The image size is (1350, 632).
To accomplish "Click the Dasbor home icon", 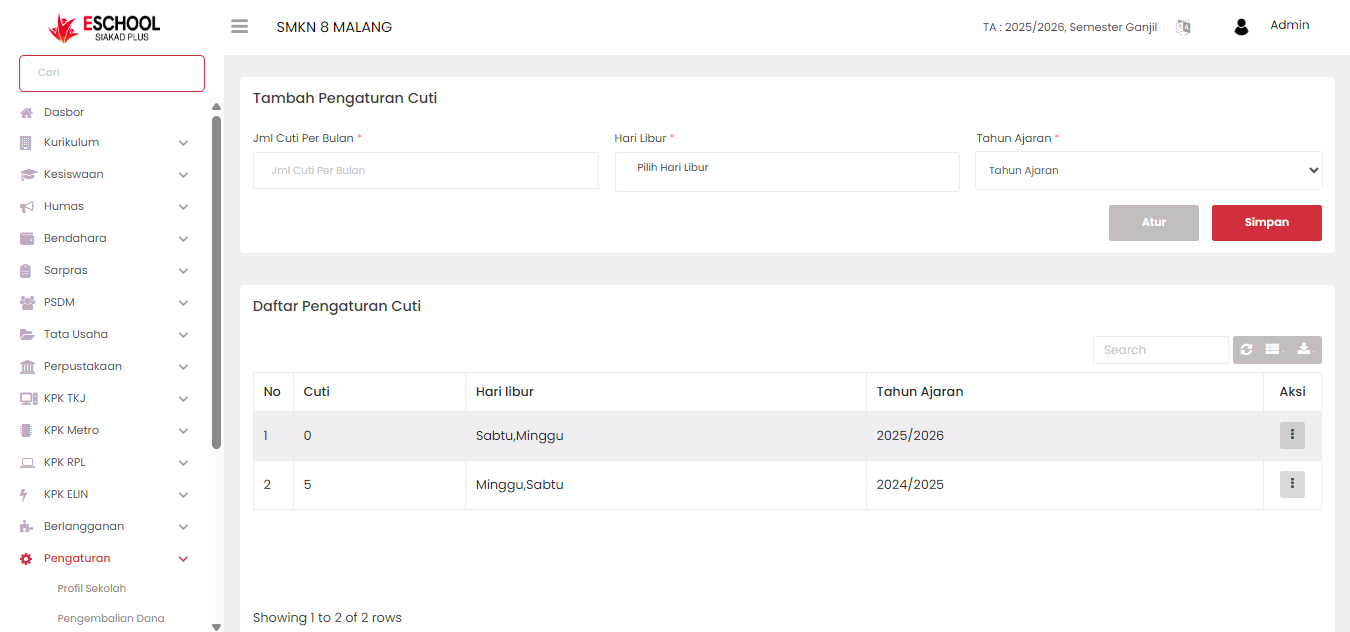I will pyautogui.click(x=27, y=113).
